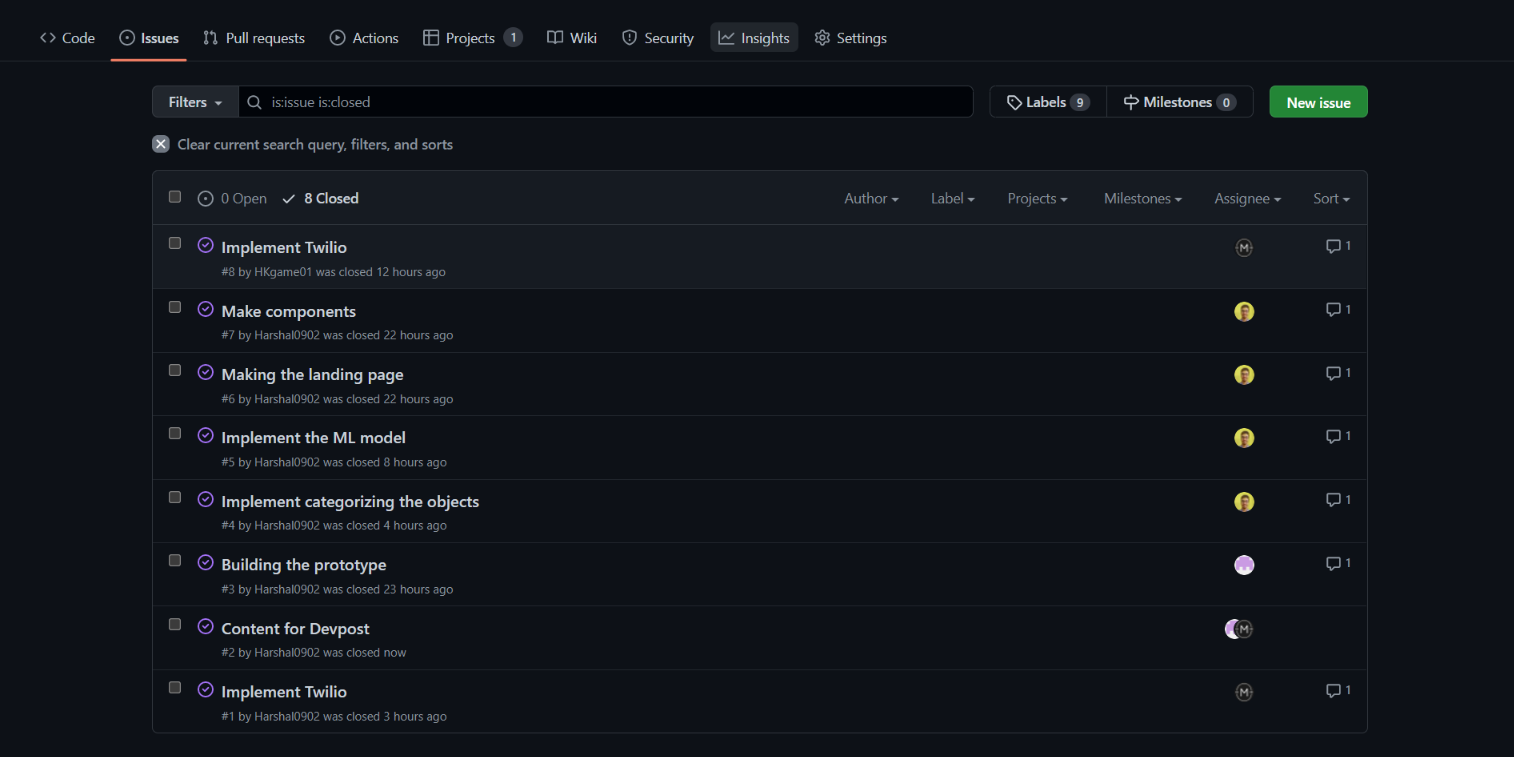
Task: Check the box for Building the prototype
Action: click(175, 560)
